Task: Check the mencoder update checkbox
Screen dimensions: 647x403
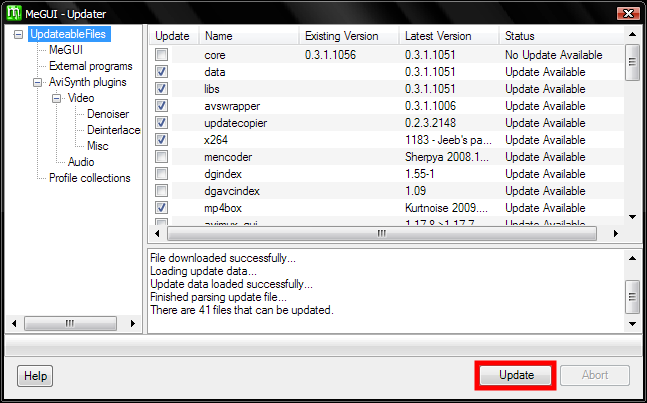Action: (x=161, y=157)
